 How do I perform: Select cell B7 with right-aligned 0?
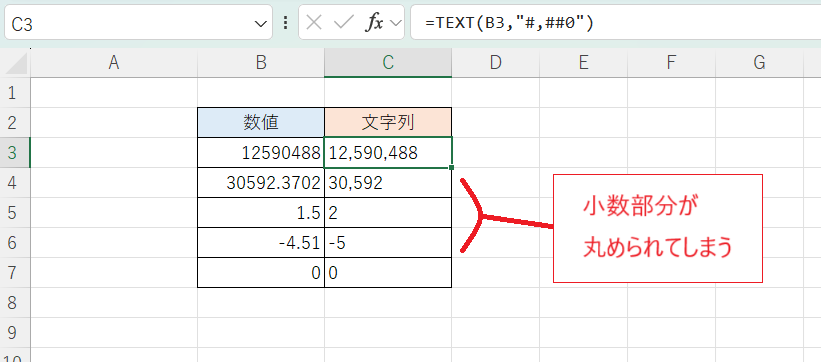261,272
